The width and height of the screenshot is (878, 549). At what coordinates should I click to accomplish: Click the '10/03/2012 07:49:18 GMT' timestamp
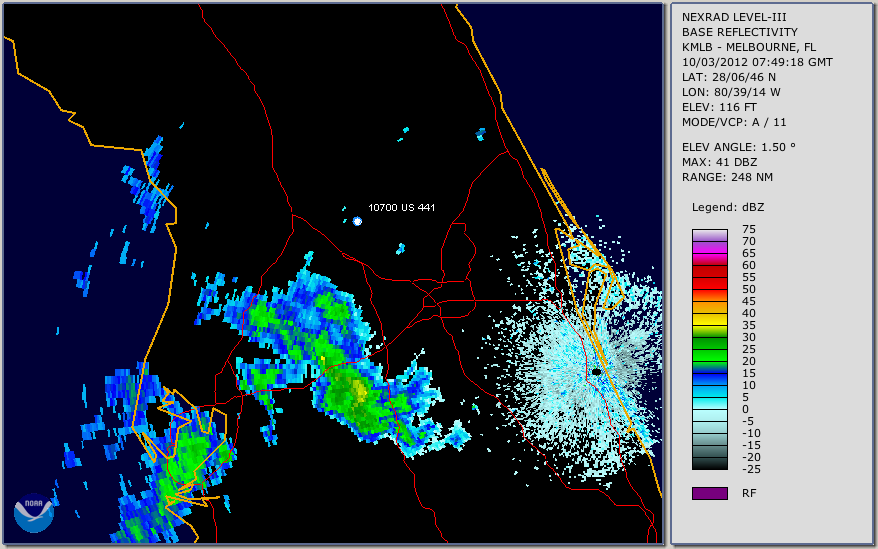[x=757, y=62]
